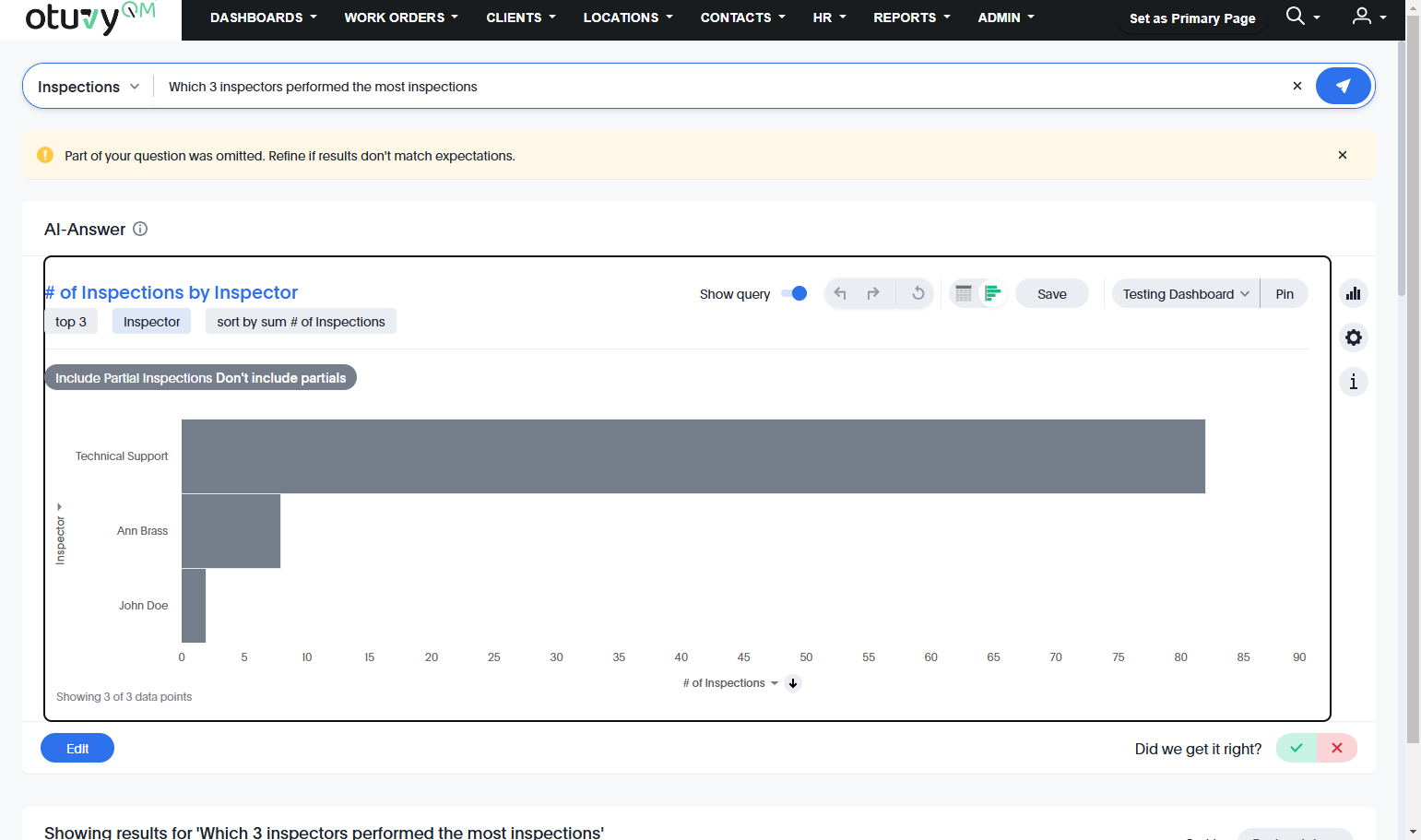Image resolution: width=1421 pixels, height=840 pixels.
Task: Open the chart info panel icon
Action: coord(1353,382)
